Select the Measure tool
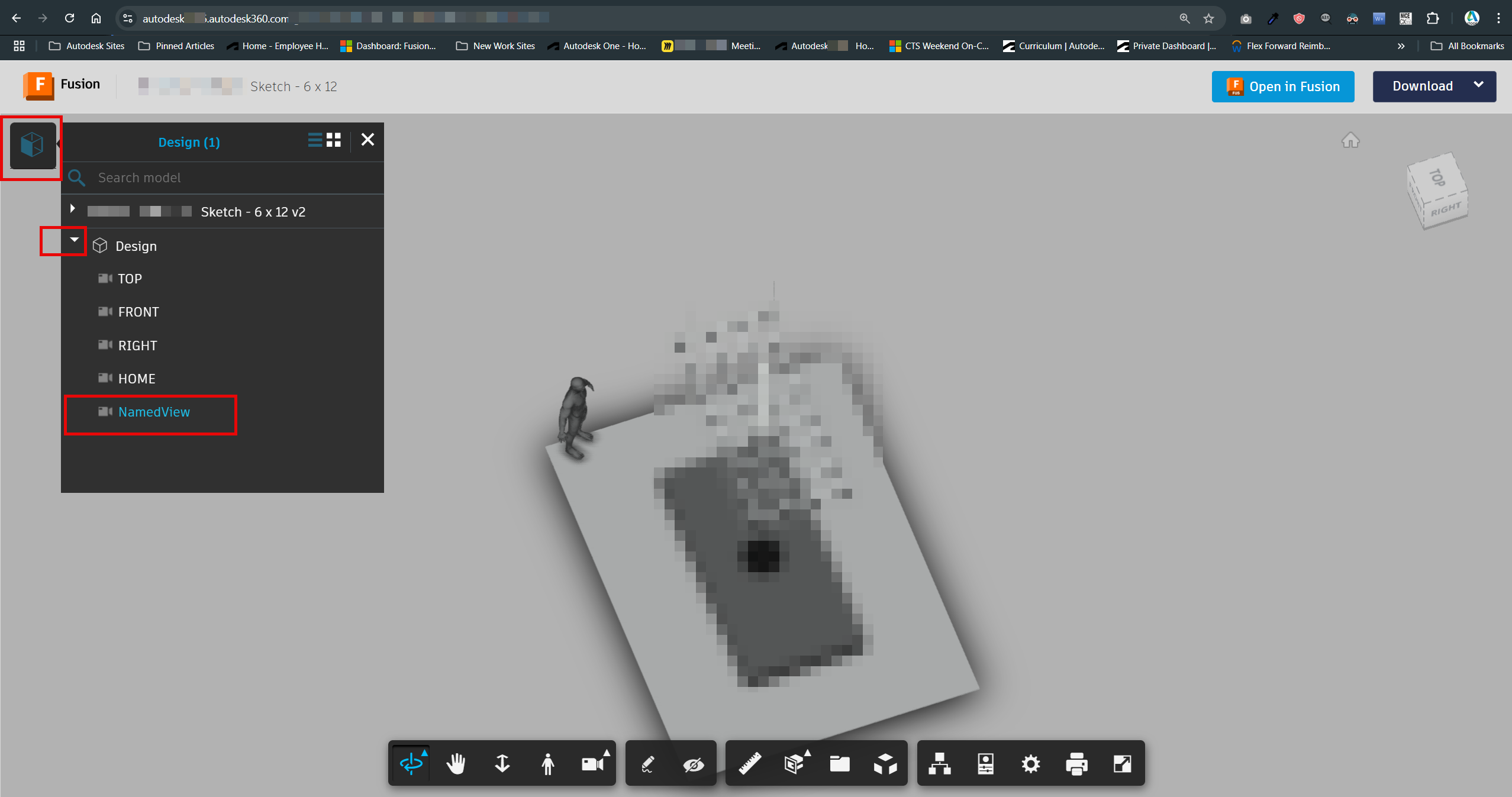Image resolution: width=1512 pixels, height=797 pixels. point(750,763)
